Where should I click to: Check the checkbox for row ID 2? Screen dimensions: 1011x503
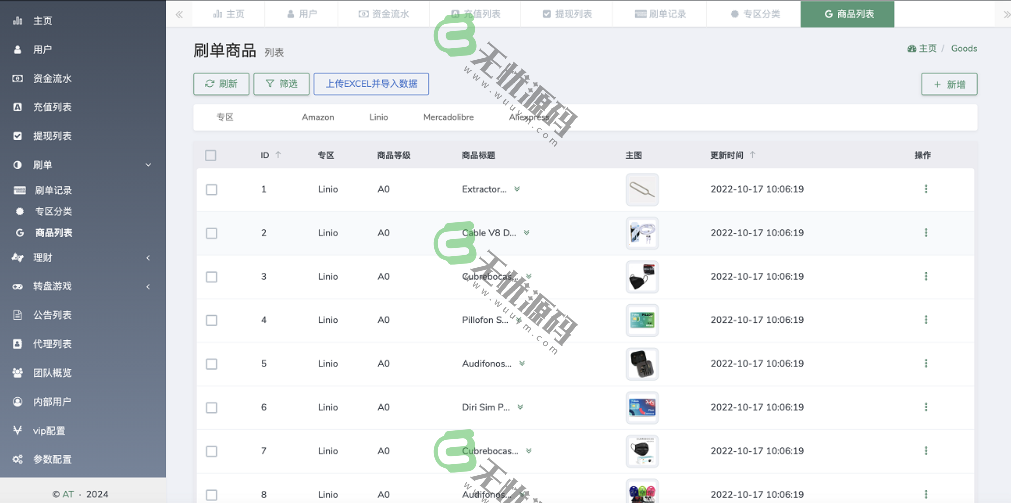211,233
